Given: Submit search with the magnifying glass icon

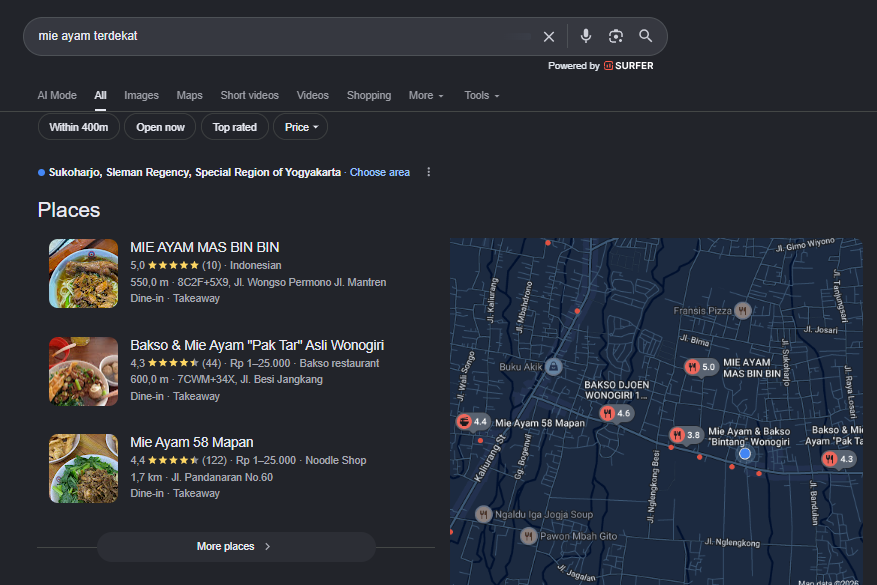Looking at the screenshot, I should tap(645, 36).
